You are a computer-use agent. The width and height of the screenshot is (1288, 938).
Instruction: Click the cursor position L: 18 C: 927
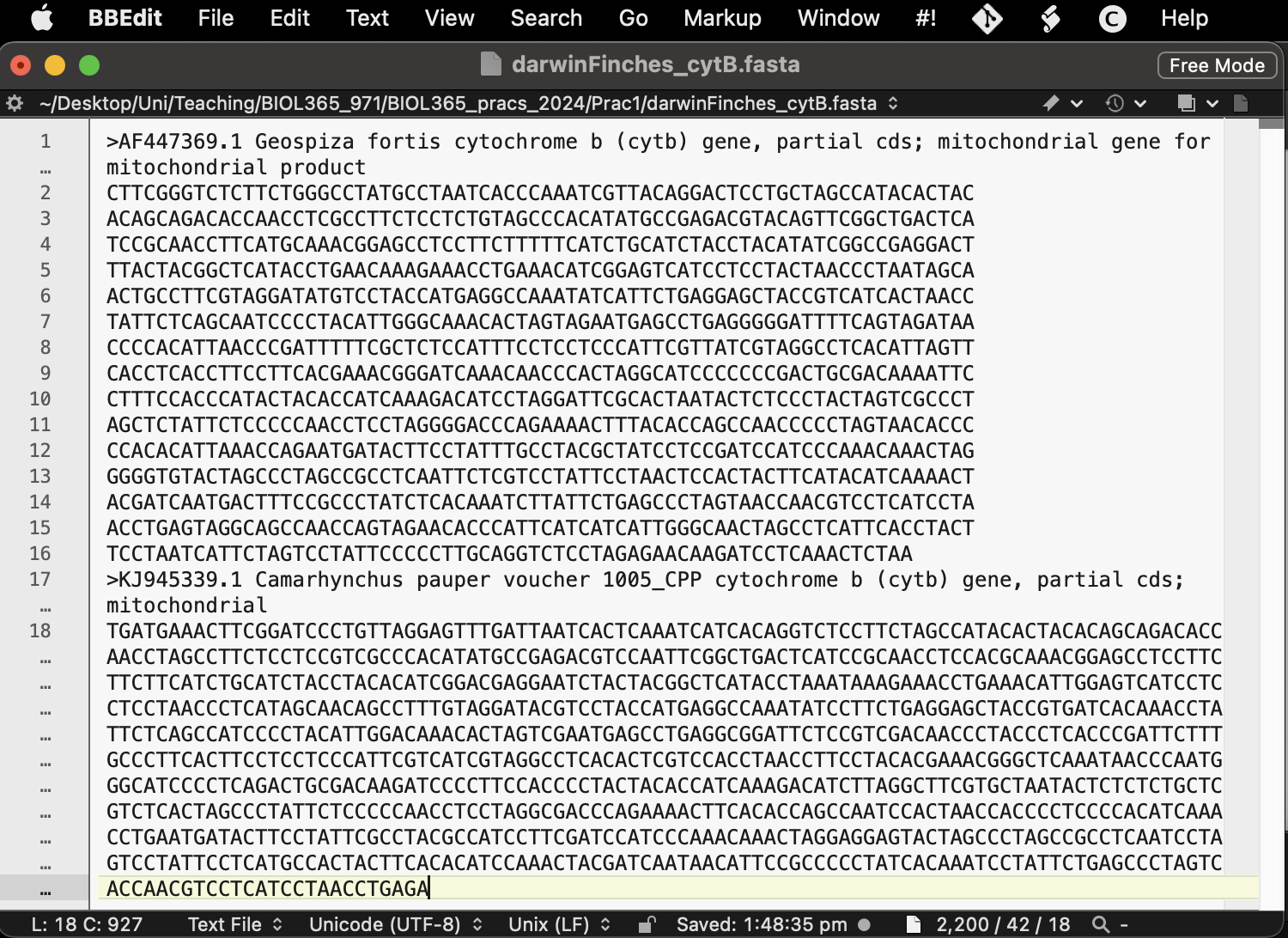(x=87, y=924)
